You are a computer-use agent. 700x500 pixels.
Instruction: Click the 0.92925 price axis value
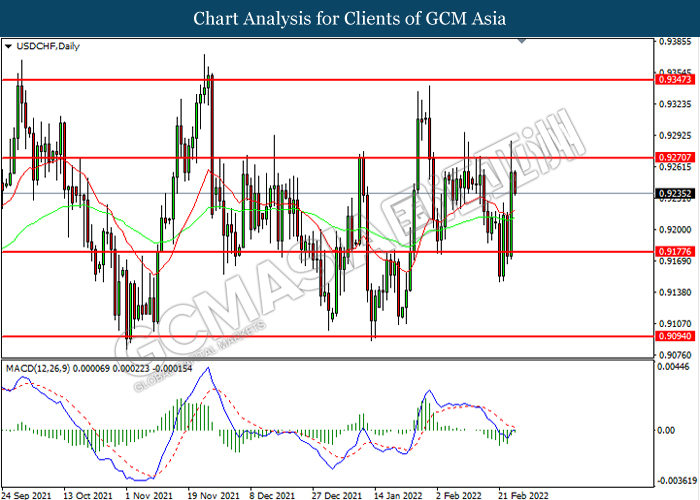point(675,135)
